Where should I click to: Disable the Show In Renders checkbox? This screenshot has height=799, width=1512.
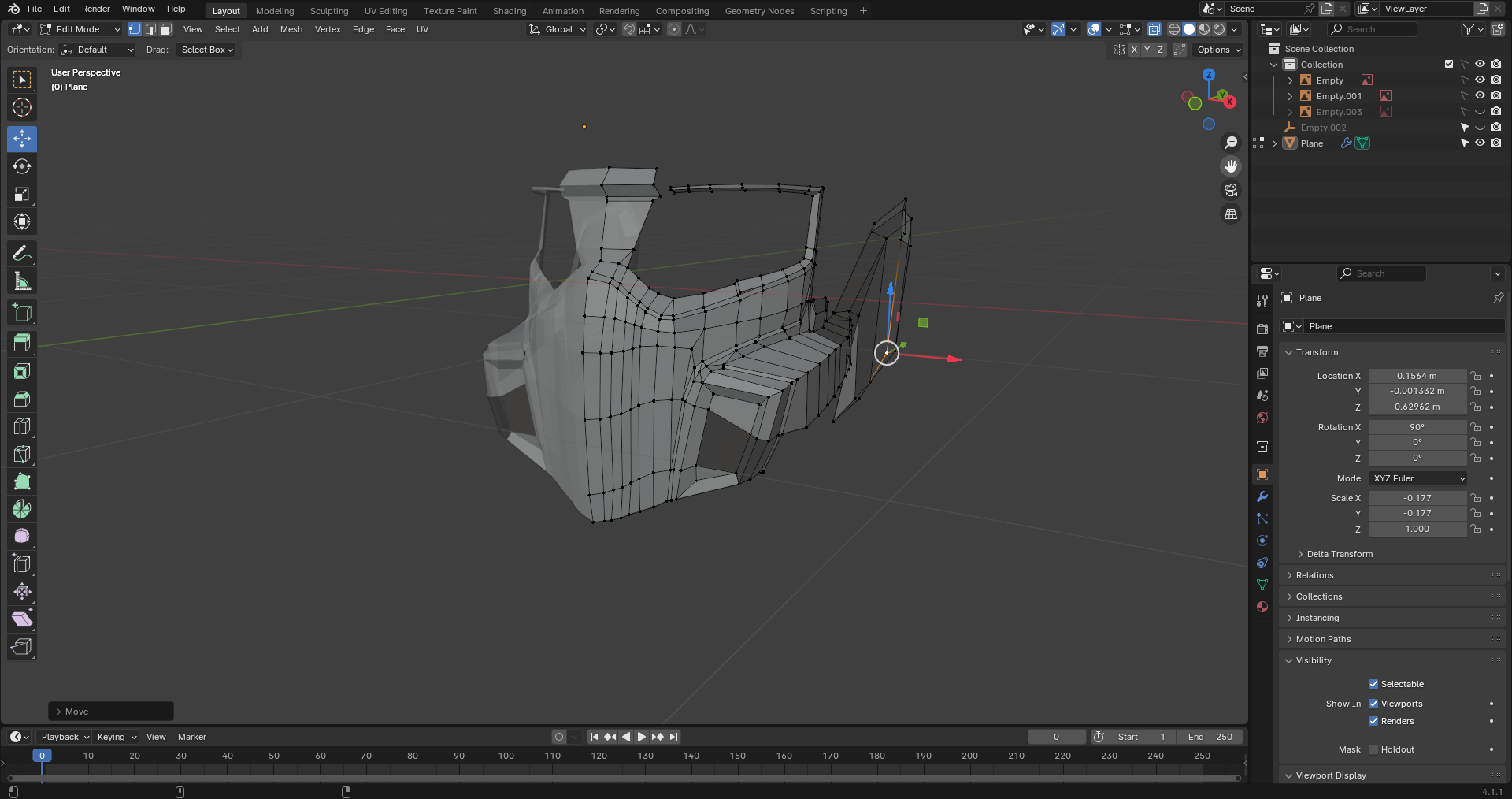(x=1373, y=721)
